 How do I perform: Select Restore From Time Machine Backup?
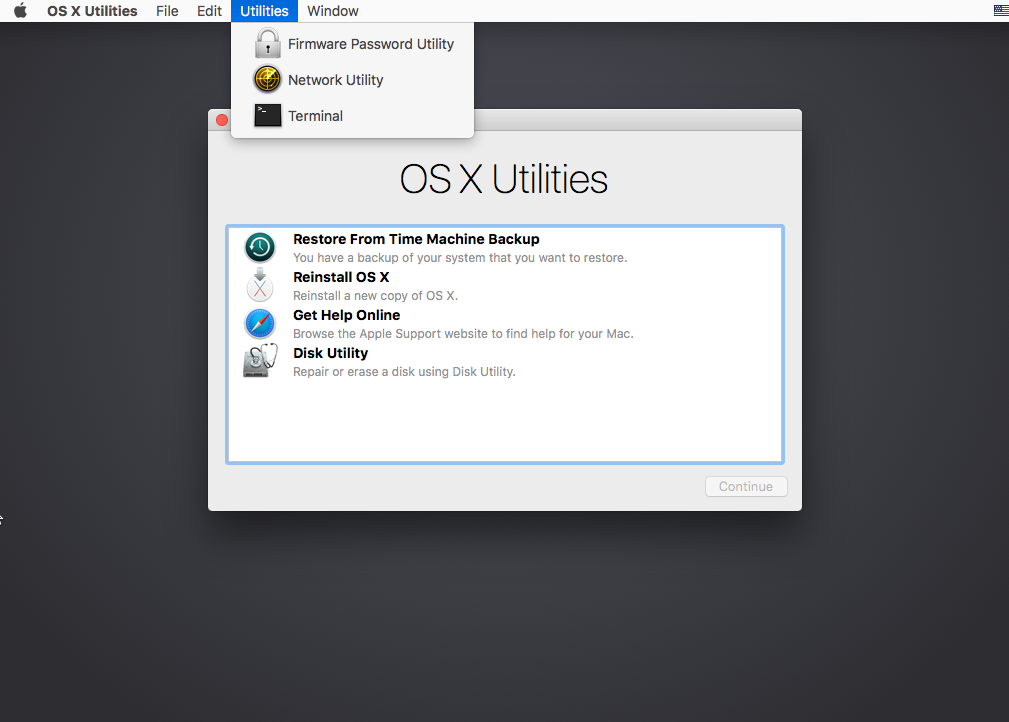click(x=504, y=248)
